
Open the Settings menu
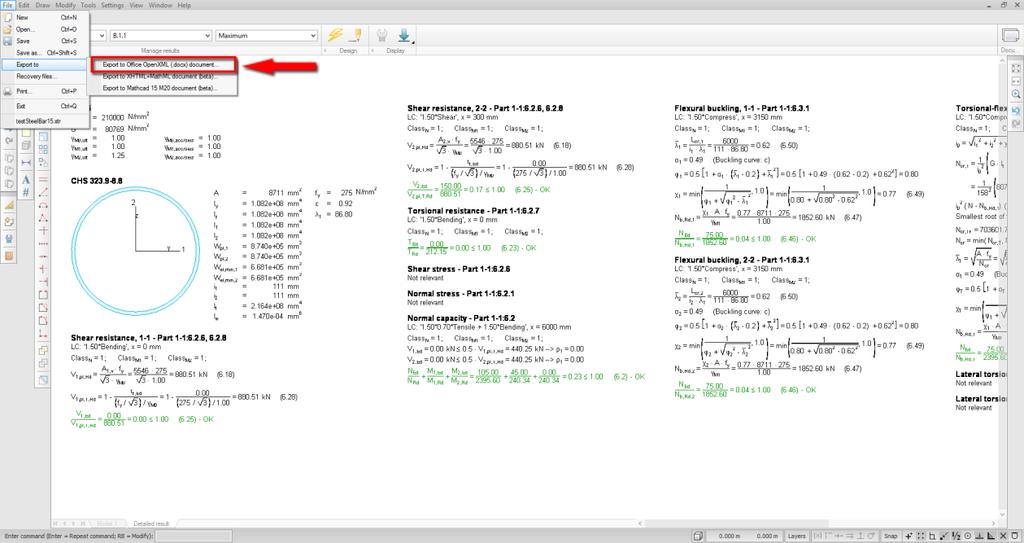pyautogui.click(x=112, y=5)
